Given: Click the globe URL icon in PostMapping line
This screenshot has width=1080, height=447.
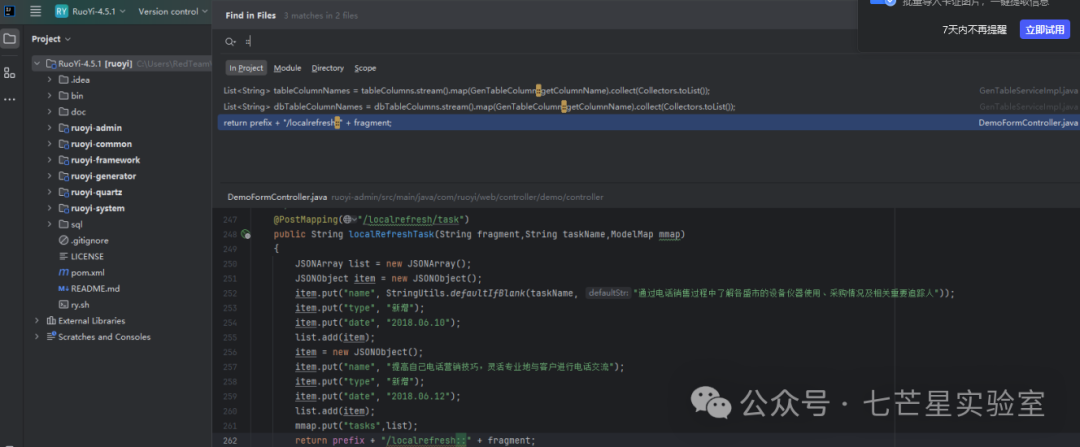Looking at the screenshot, I should [348, 219].
